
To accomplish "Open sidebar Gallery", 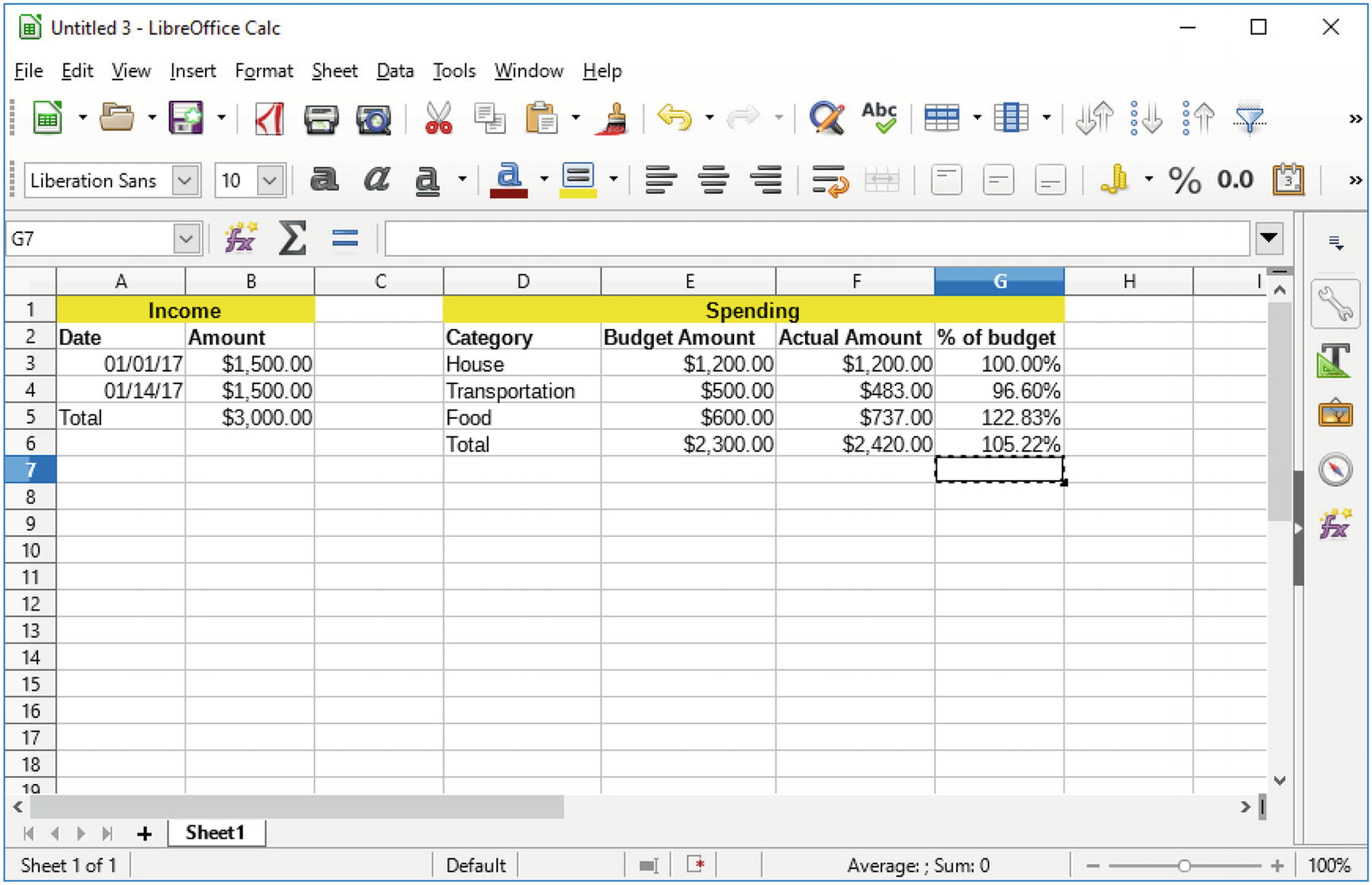I will 1335,414.
